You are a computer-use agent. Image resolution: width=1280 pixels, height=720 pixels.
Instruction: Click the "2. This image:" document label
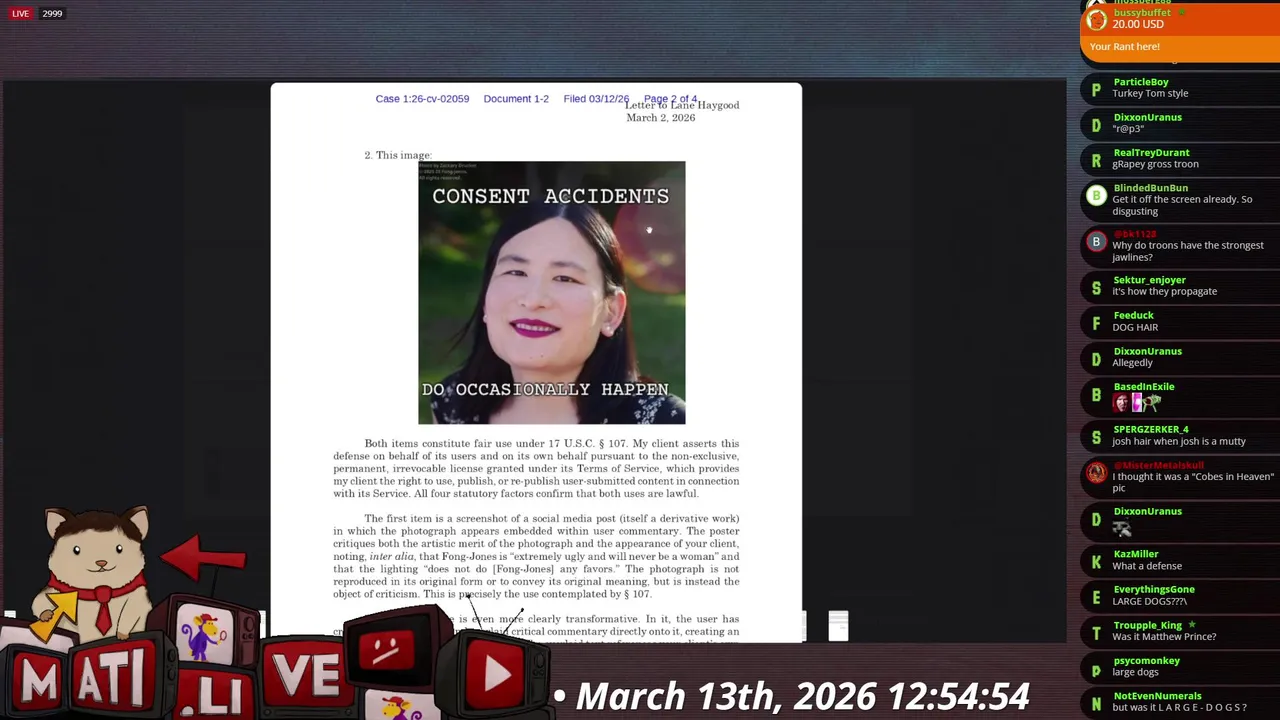click(x=398, y=155)
